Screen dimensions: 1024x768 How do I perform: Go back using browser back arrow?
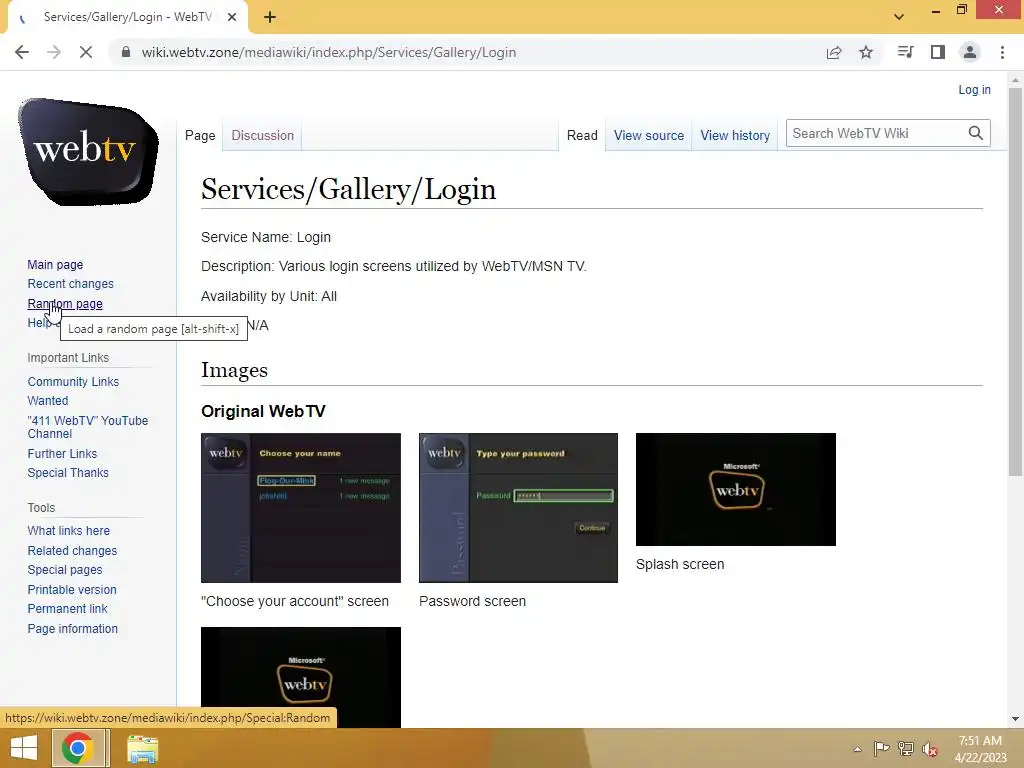22,52
